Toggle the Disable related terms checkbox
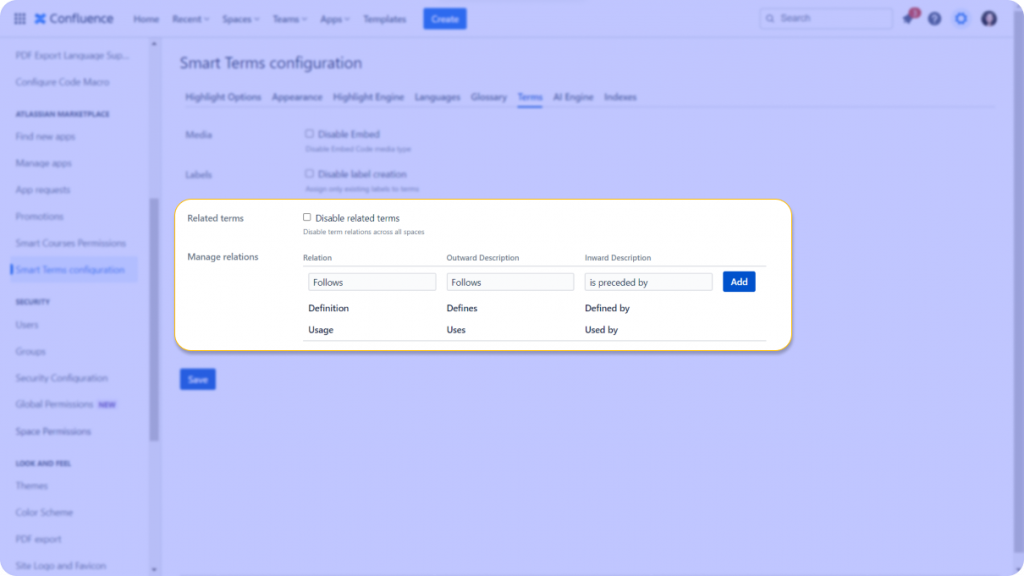Viewport: 1024px width, 576px height. 307,218
